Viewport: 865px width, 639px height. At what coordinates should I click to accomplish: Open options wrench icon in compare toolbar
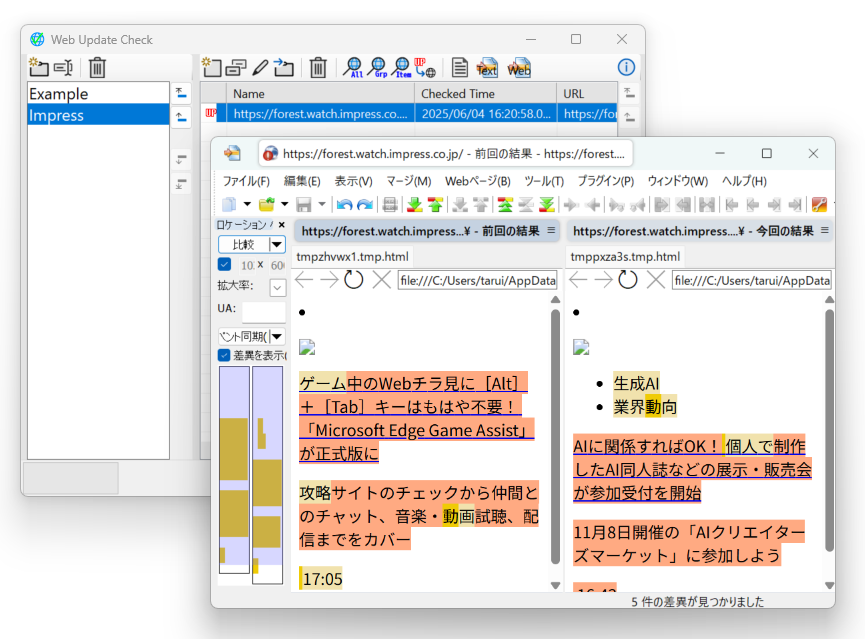point(819,205)
